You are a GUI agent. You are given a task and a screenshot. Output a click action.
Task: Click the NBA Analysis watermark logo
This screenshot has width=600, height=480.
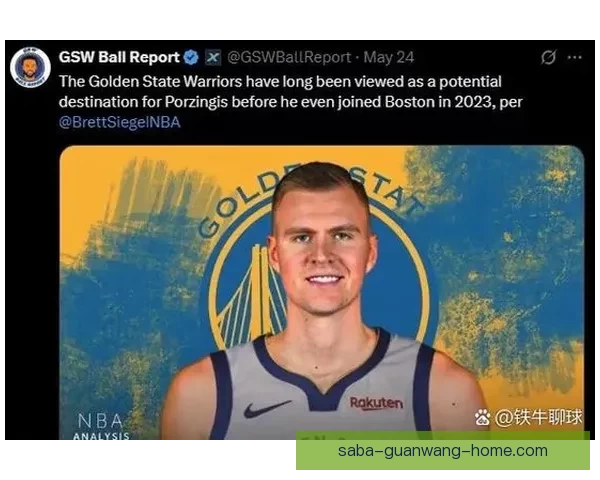(x=101, y=426)
